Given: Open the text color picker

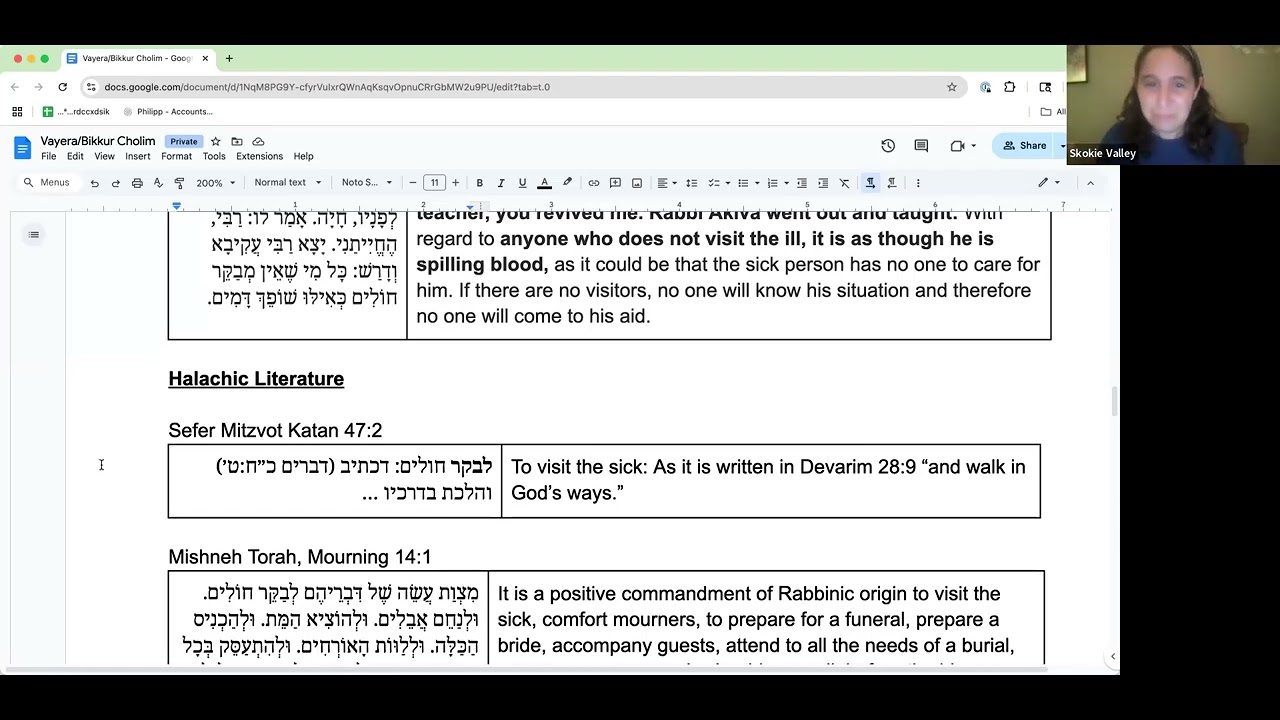Looking at the screenshot, I should tap(544, 183).
